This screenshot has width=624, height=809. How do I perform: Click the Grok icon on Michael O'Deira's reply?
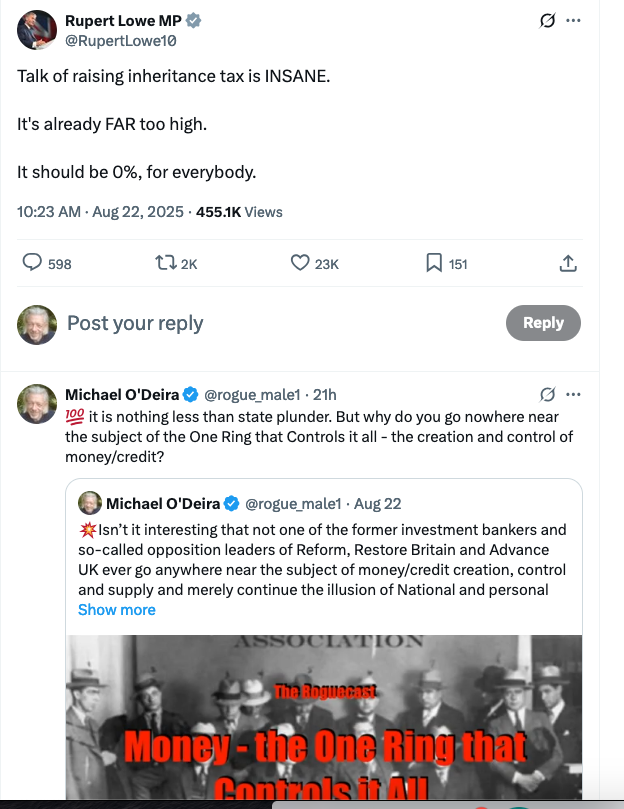[547, 394]
